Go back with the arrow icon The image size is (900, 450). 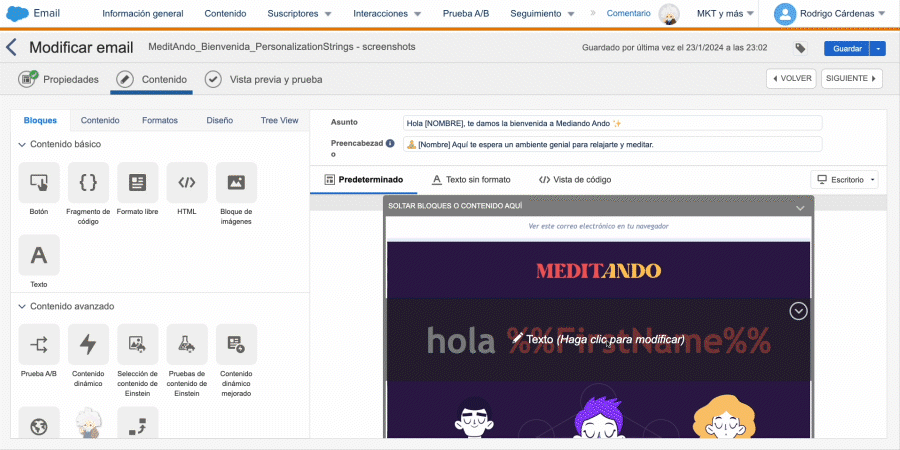click(12, 48)
